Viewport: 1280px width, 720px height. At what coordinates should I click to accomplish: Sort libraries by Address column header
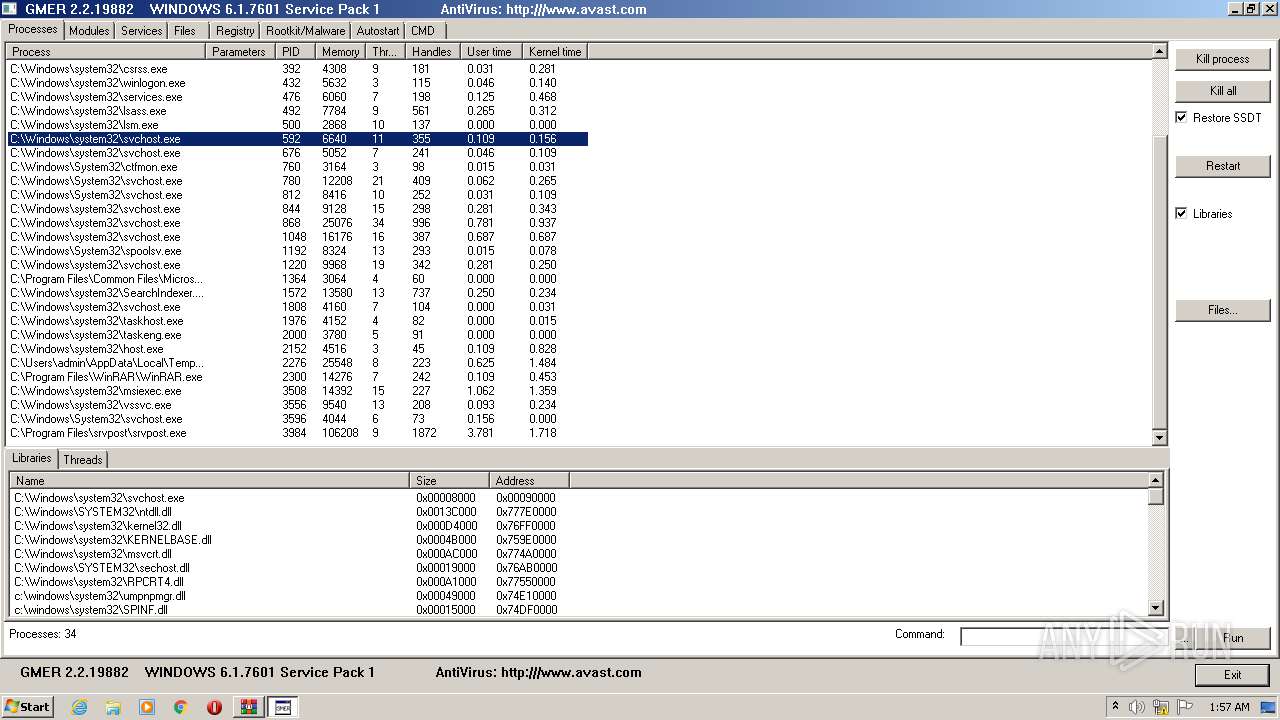pyautogui.click(x=529, y=481)
